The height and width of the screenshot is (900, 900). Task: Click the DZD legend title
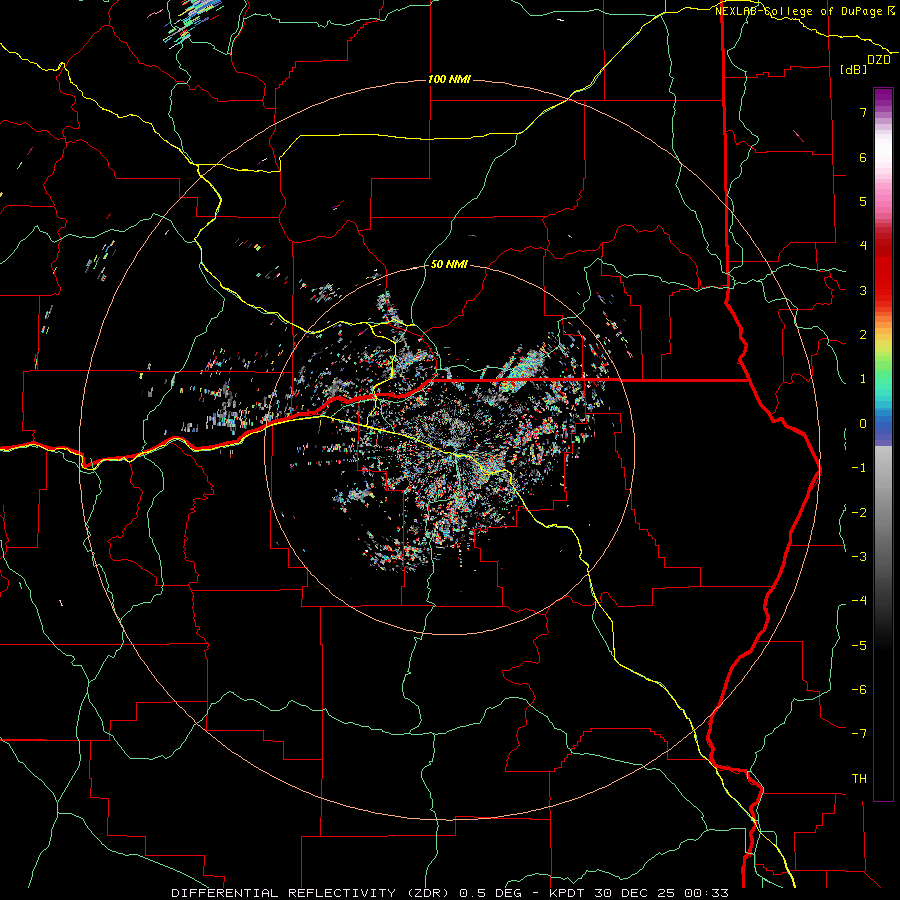click(878, 60)
